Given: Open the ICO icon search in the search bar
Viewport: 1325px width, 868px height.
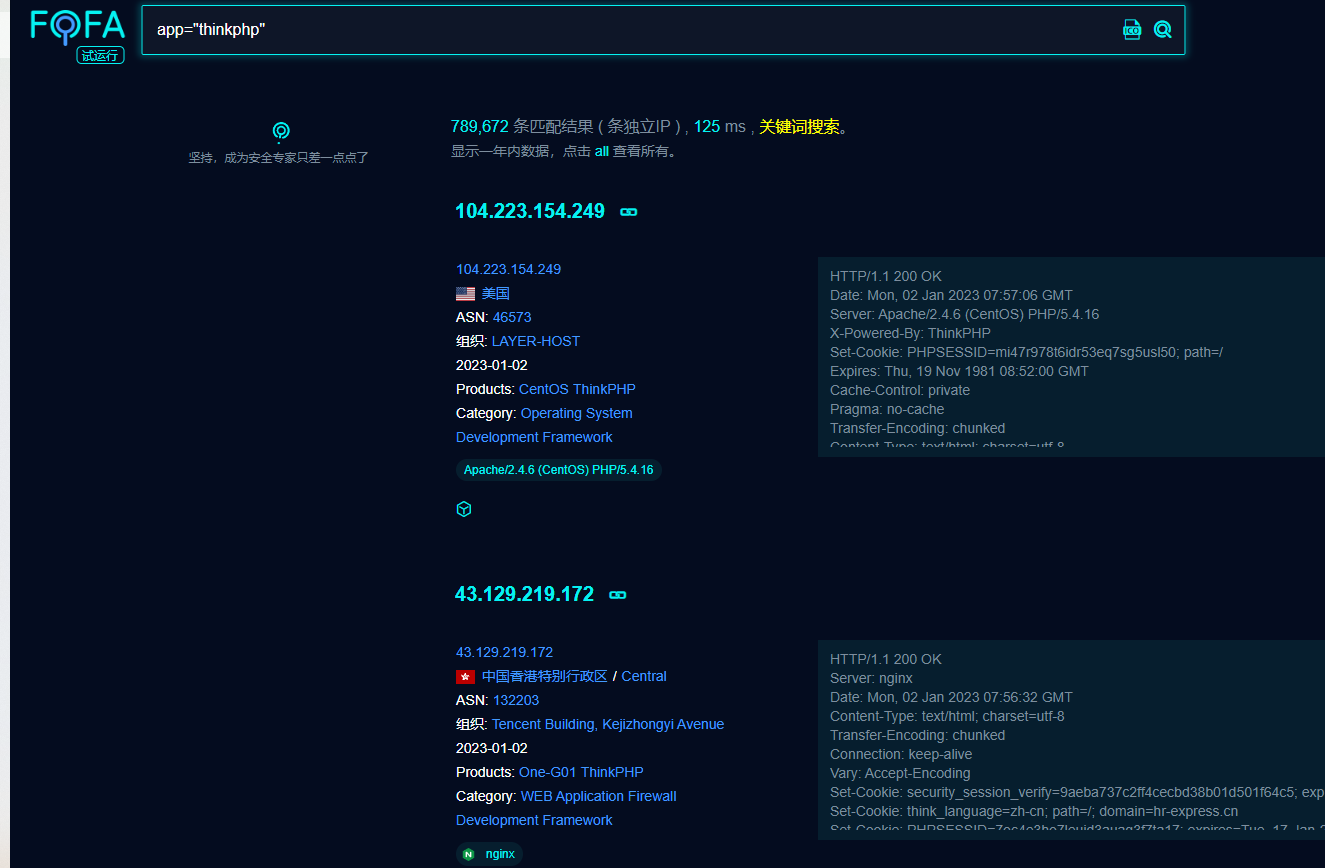Looking at the screenshot, I should click(x=1132, y=30).
